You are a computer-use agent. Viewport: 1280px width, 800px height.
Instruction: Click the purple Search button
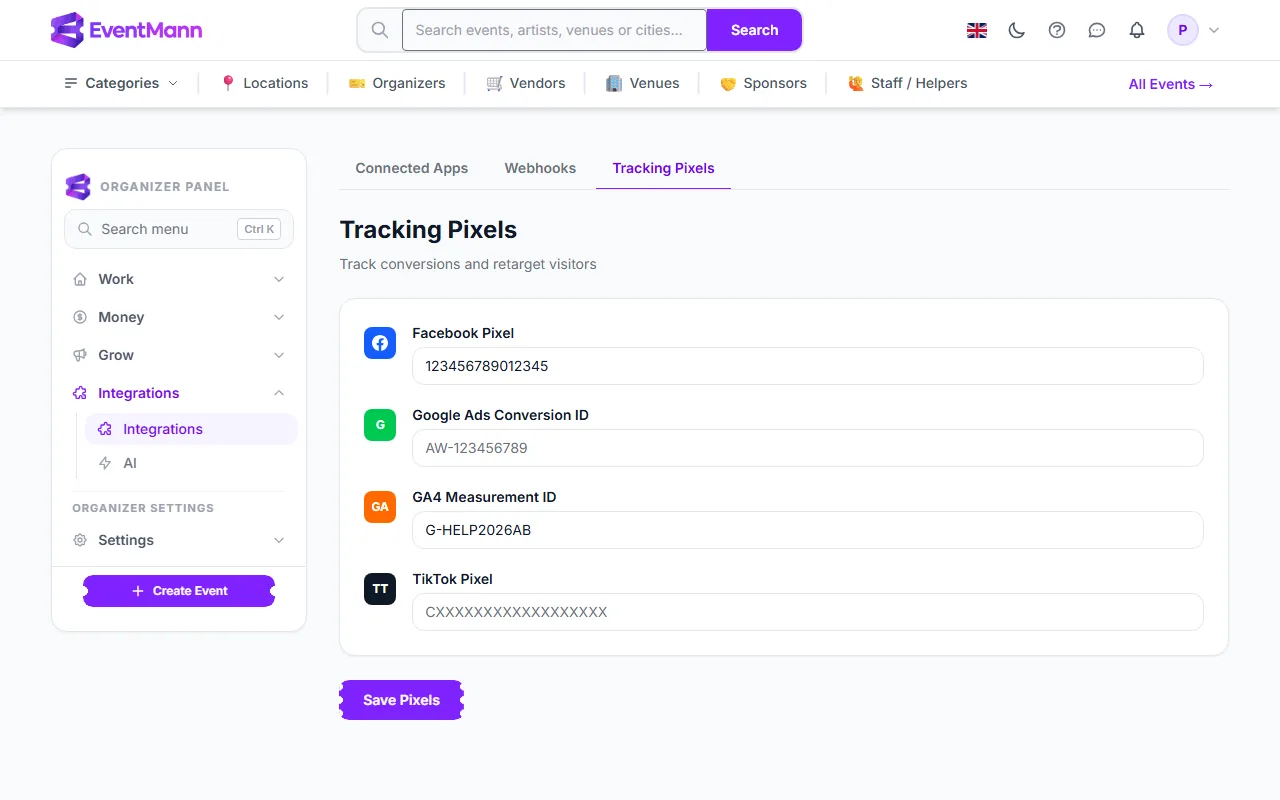pos(754,30)
